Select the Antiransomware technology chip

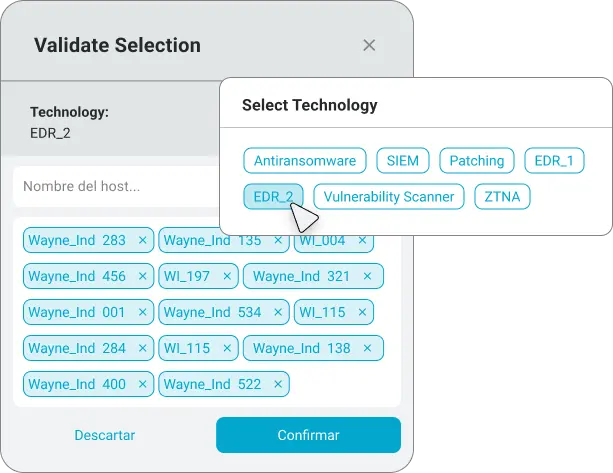pyautogui.click(x=305, y=160)
